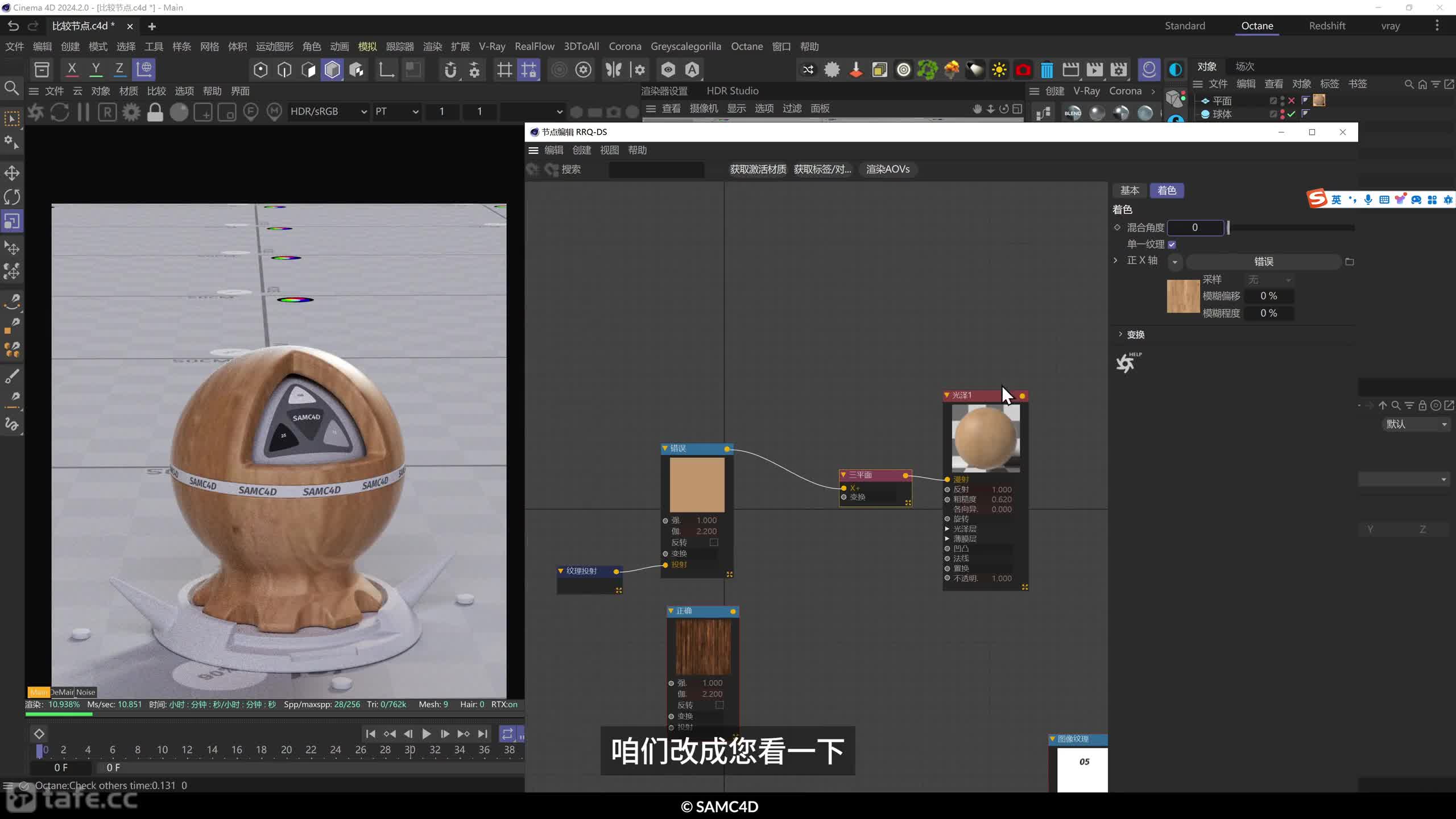Click 获取激活材质 button
This screenshot has height=819, width=1456.
[x=758, y=169]
